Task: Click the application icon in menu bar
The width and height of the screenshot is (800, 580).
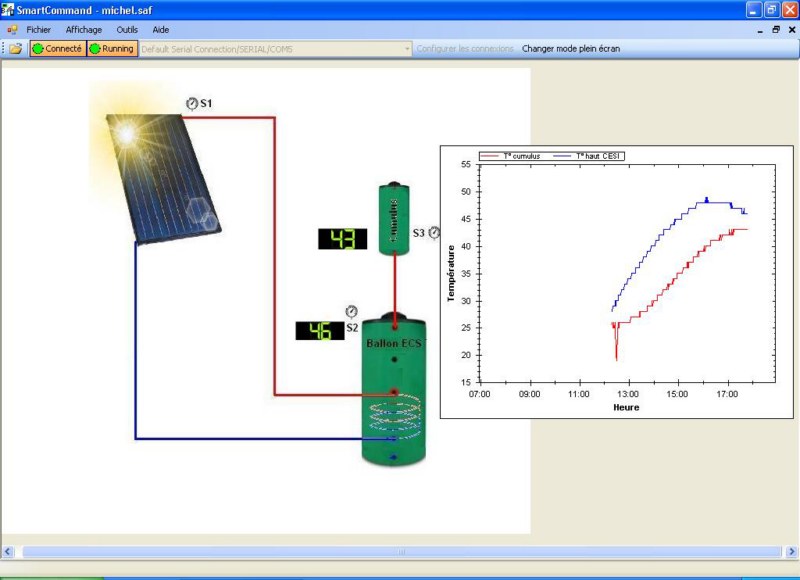Action: [12, 30]
